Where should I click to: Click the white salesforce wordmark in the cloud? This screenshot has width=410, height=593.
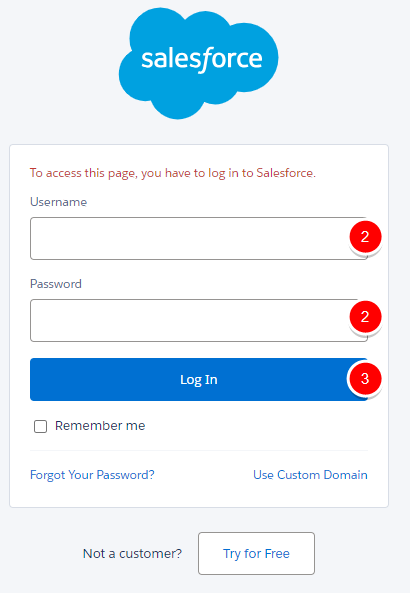(x=202, y=60)
